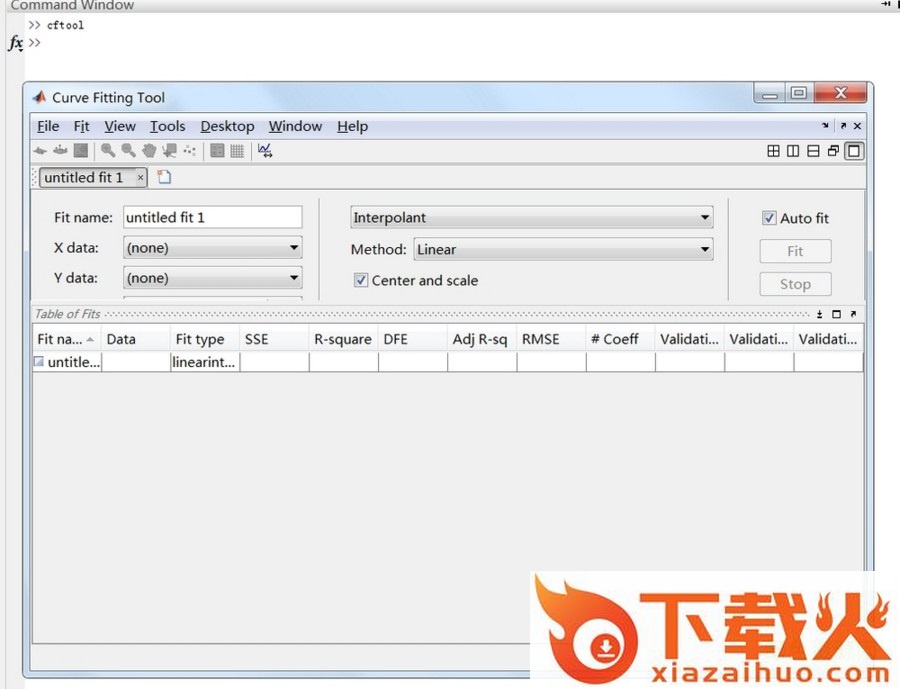
Task: Open the Interpolant fit type dropdown
Action: pyautogui.click(x=704, y=218)
